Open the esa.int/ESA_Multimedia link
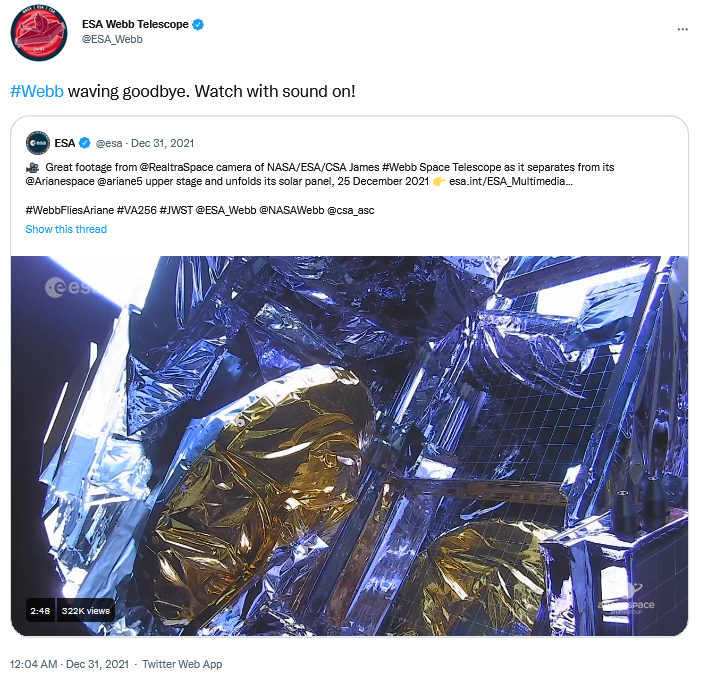The width and height of the screenshot is (709, 683). tap(511, 181)
